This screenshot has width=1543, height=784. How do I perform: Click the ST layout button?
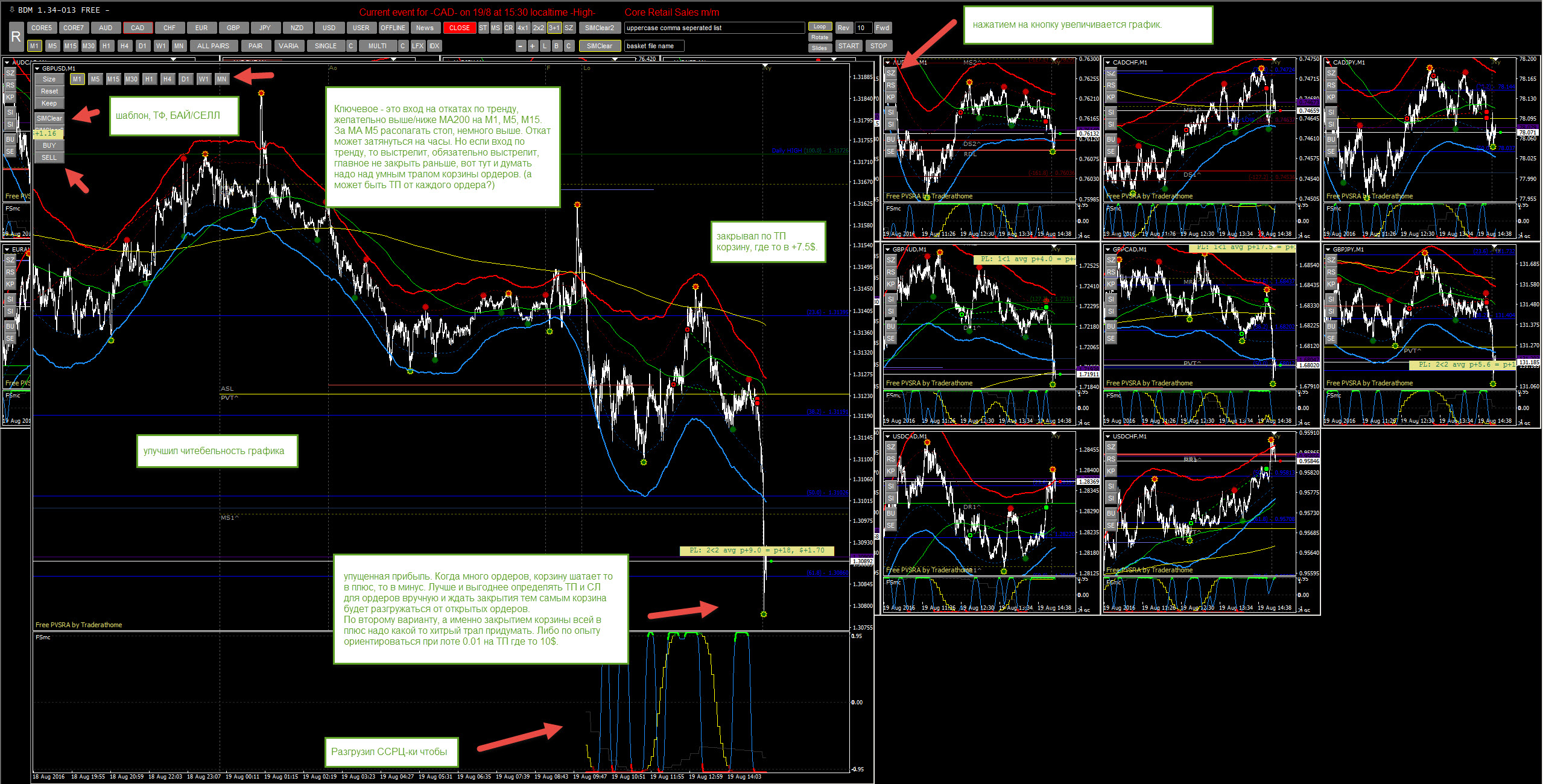point(483,28)
